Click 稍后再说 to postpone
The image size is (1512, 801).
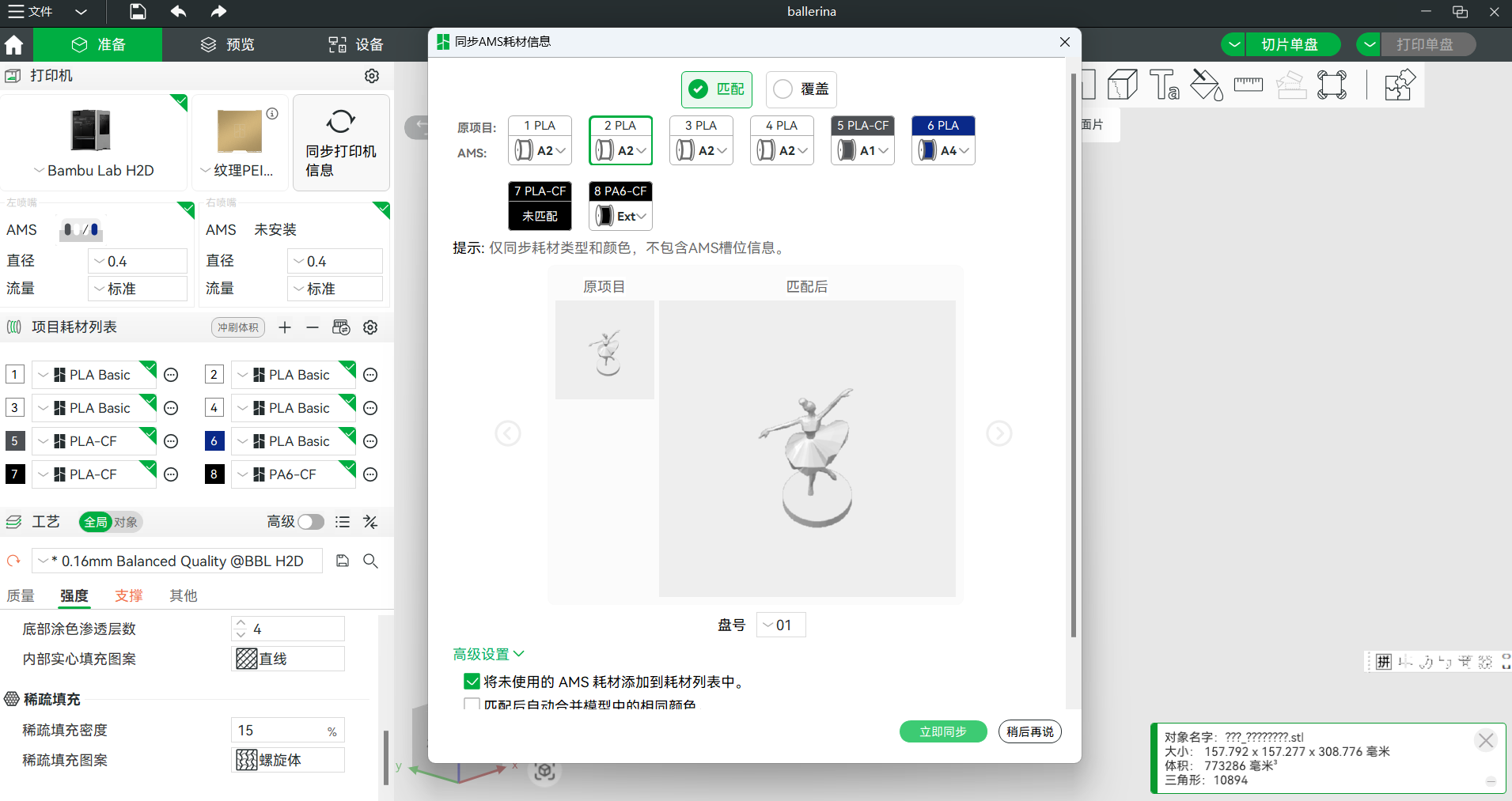click(1030, 731)
